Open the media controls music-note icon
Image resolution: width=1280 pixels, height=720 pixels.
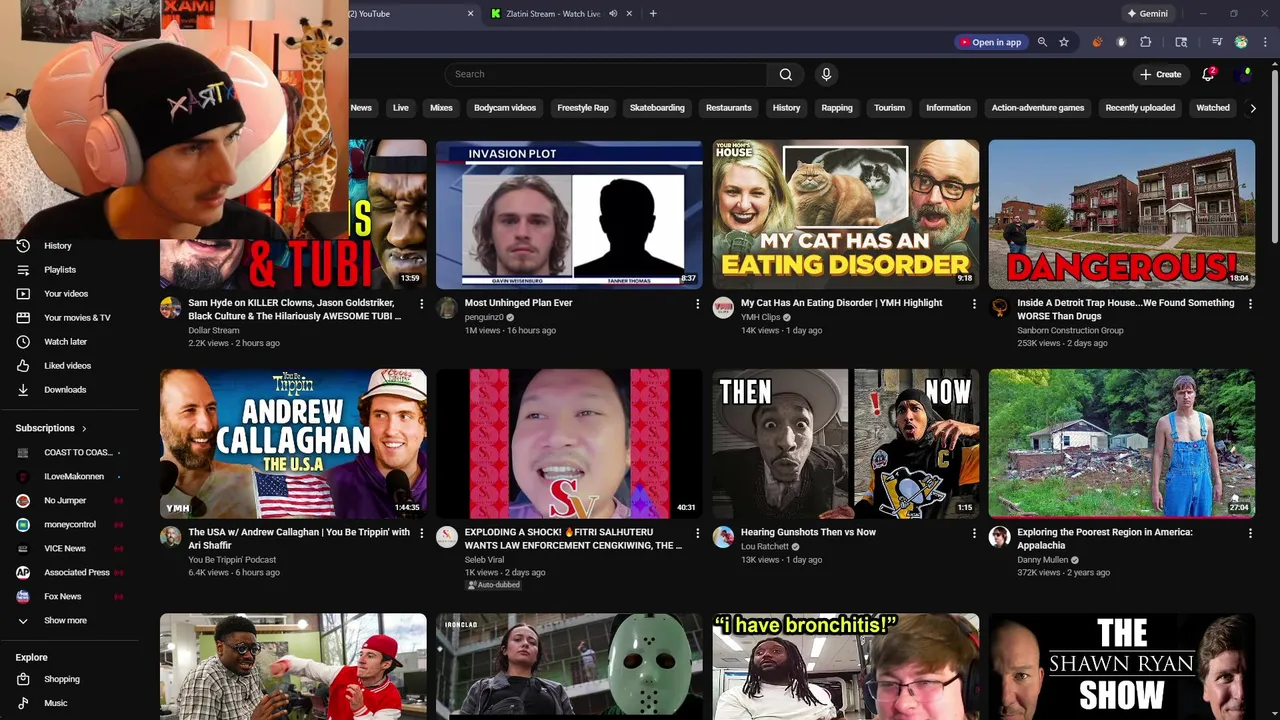coord(1217,42)
